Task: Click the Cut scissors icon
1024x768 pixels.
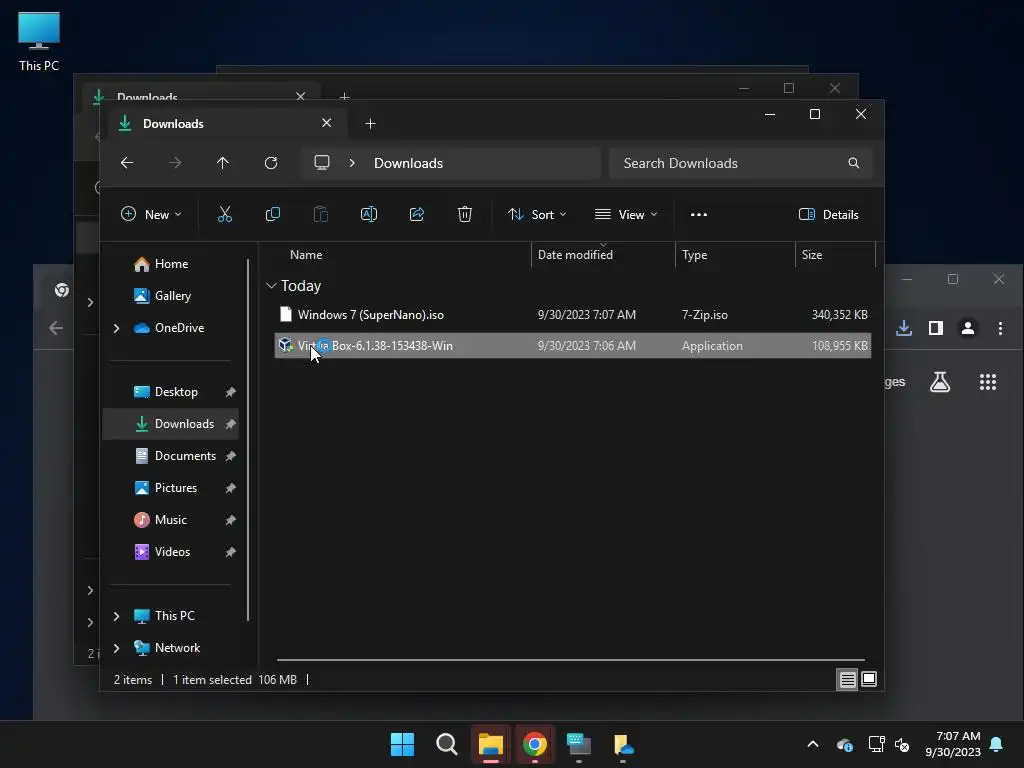Action: (225, 214)
